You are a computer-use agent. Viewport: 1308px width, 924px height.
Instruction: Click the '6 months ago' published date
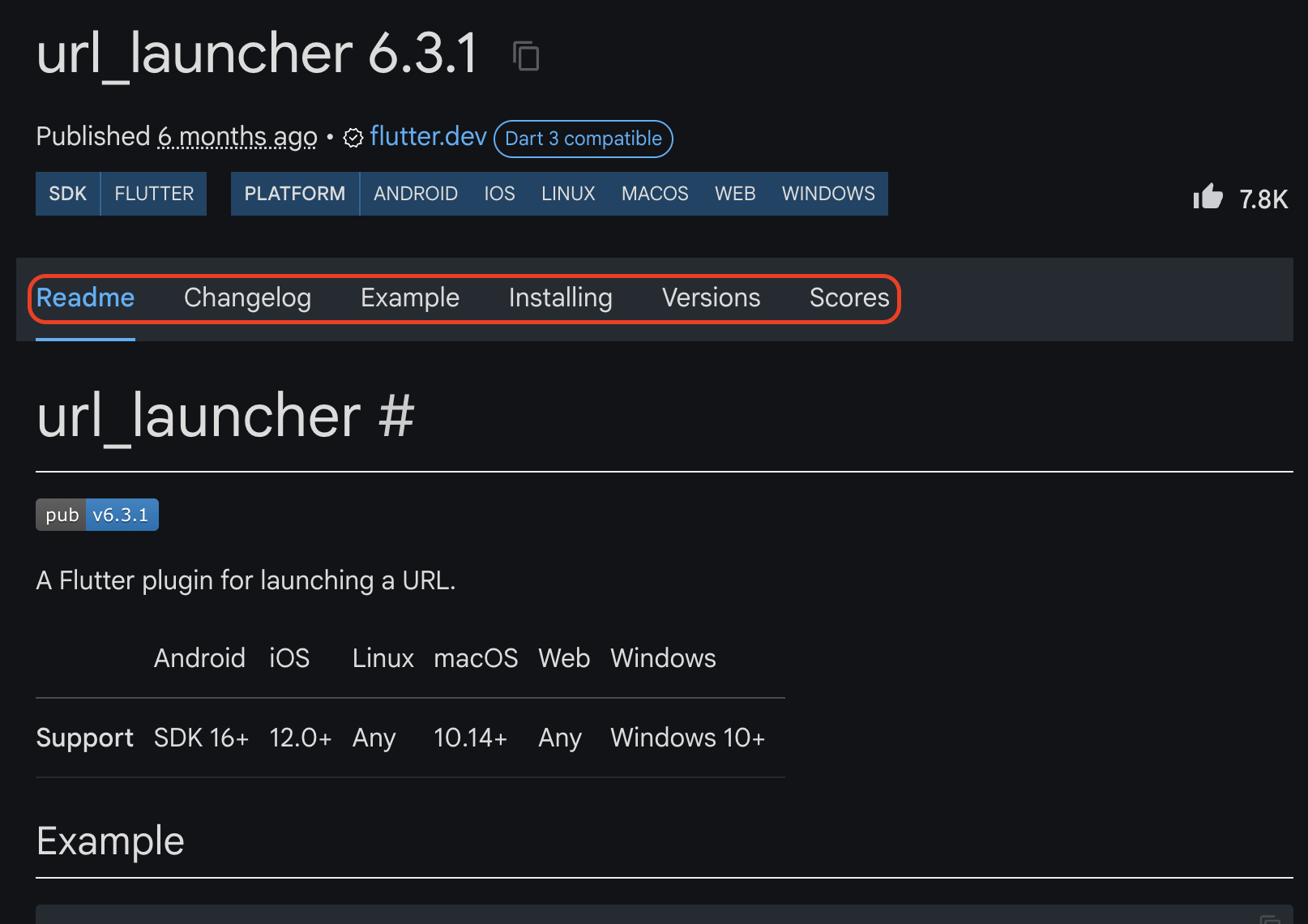coord(237,137)
